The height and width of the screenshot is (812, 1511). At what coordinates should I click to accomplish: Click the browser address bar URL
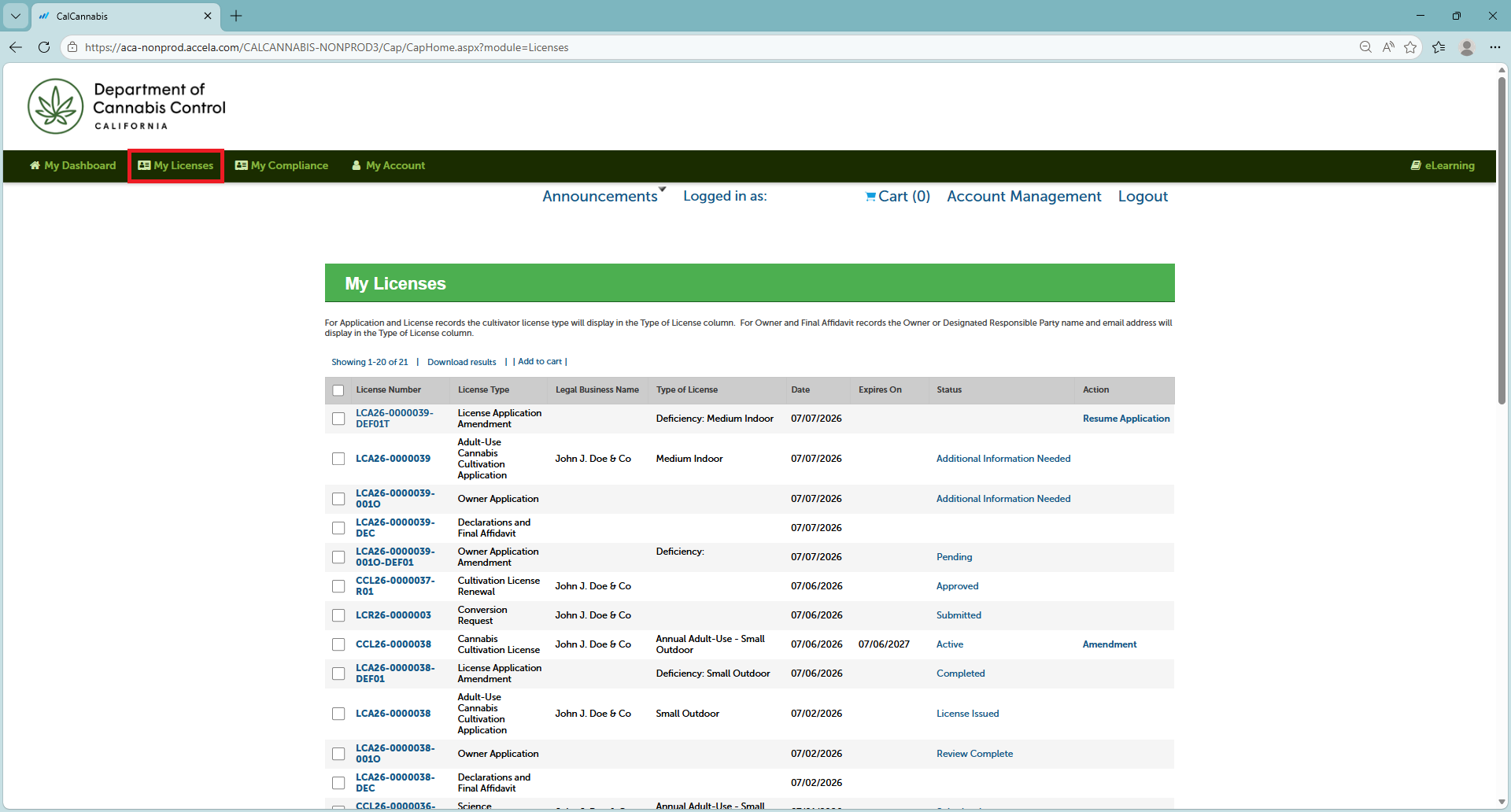click(327, 47)
